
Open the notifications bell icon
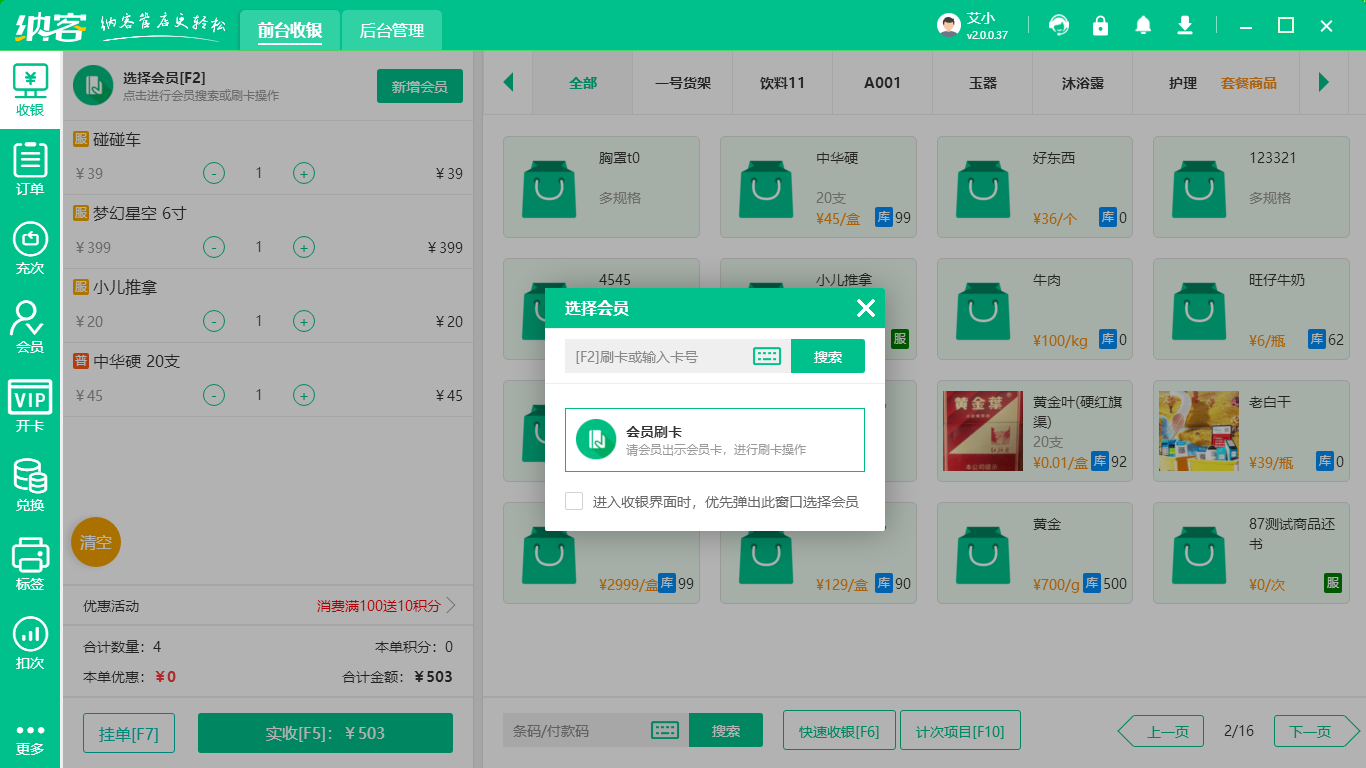click(1143, 25)
